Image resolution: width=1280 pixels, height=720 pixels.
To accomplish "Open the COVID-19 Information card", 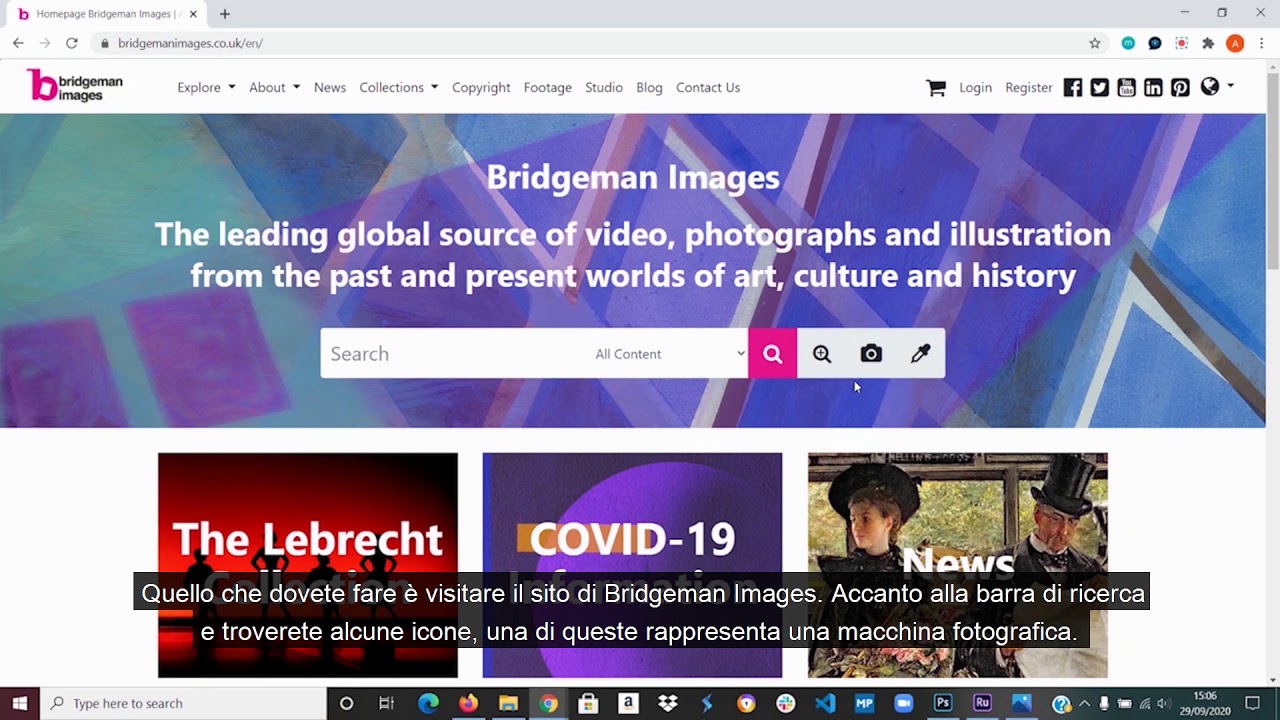I will click(x=632, y=565).
